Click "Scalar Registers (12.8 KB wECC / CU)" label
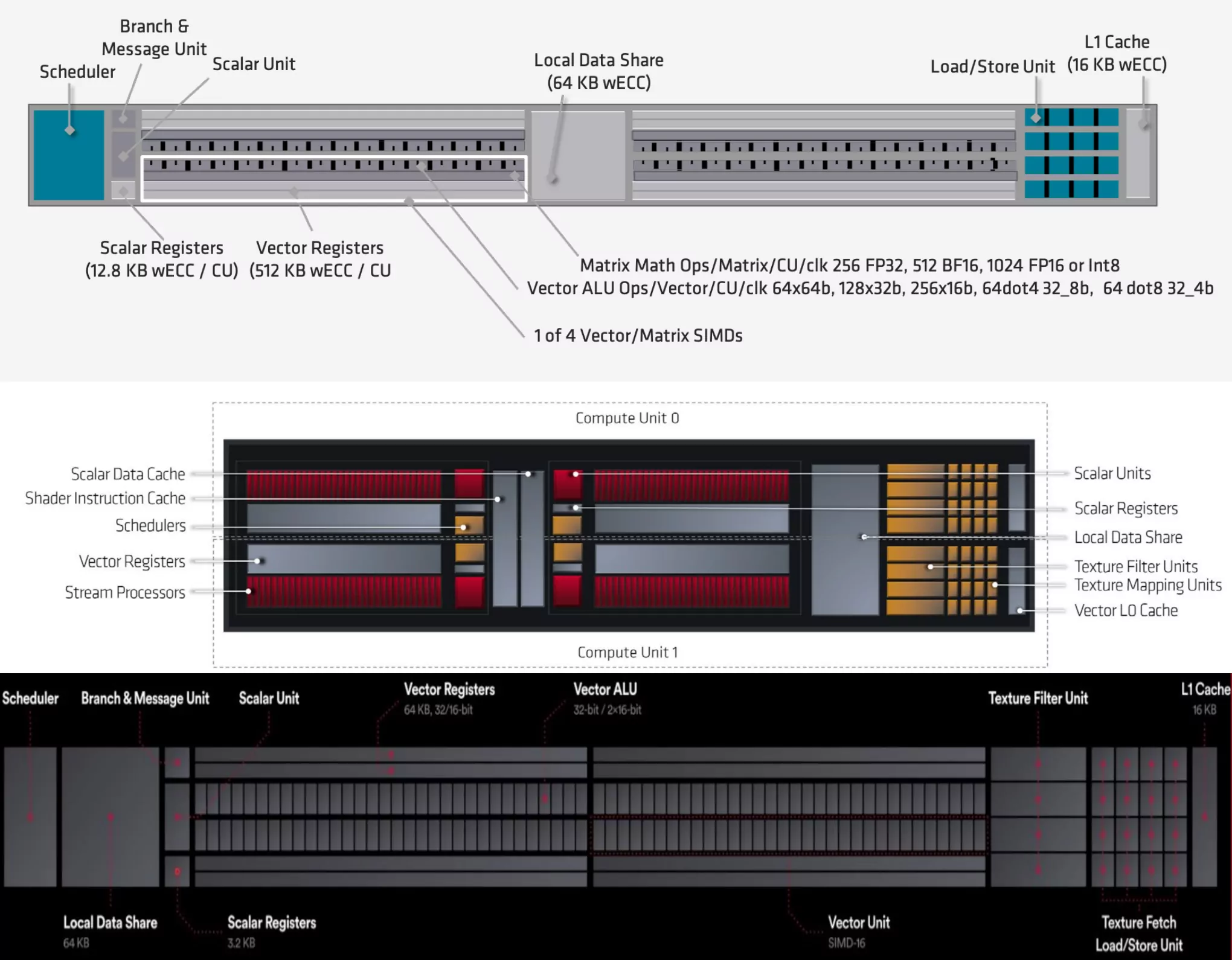The image size is (1232, 960). (x=161, y=259)
